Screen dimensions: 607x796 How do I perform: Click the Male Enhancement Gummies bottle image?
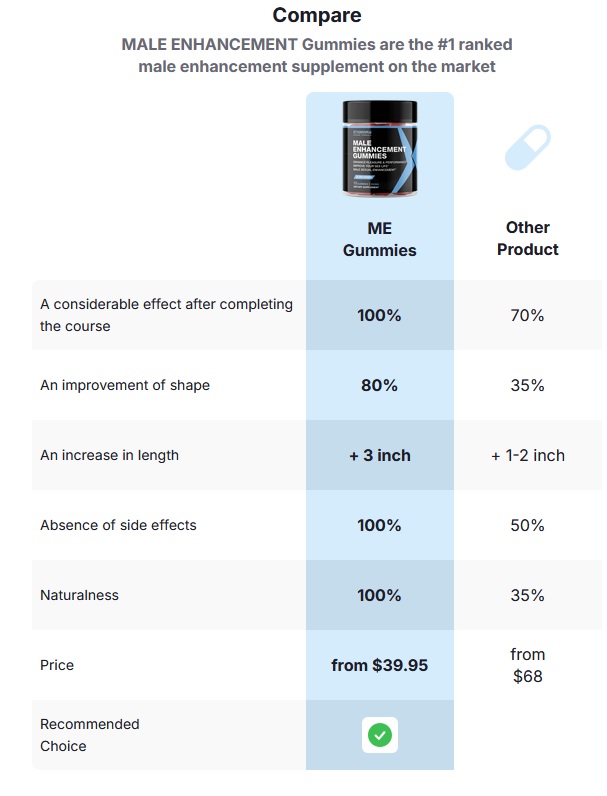pos(379,149)
